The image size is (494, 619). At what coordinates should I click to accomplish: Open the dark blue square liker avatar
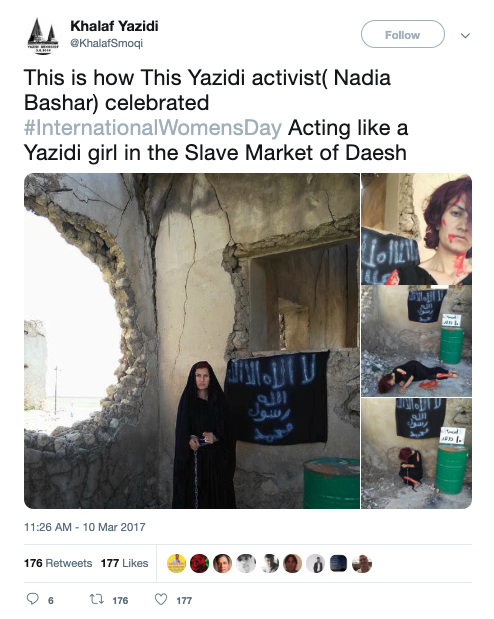[x=338, y=563]
